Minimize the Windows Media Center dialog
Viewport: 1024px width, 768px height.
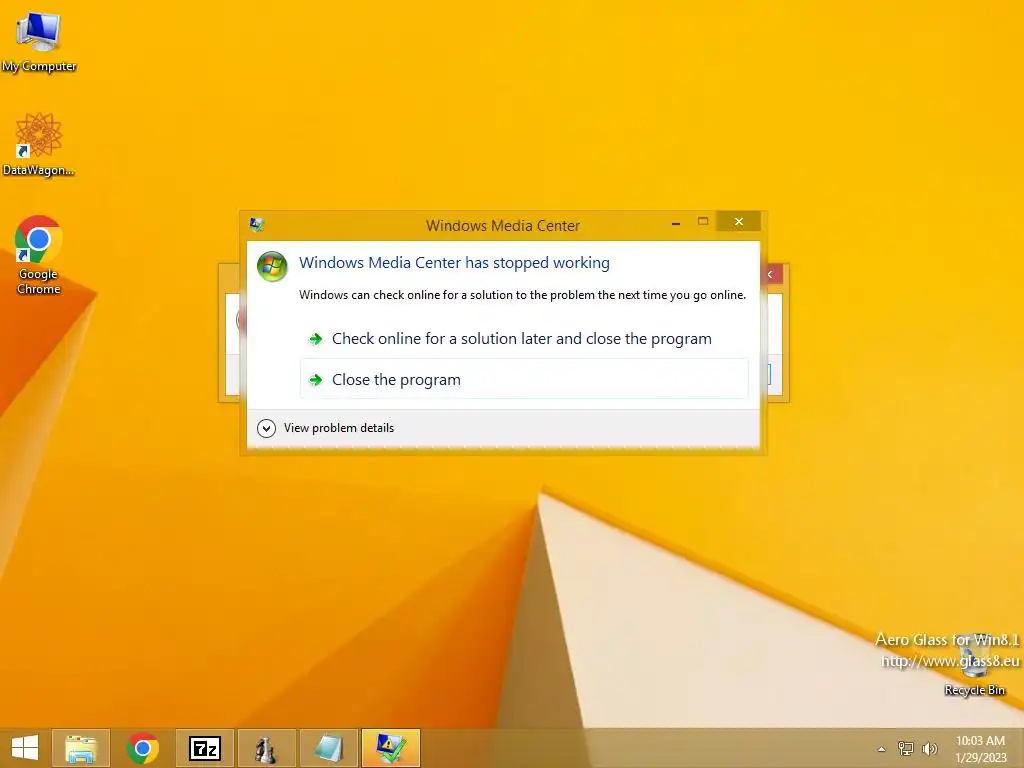(x=676, y=223)
